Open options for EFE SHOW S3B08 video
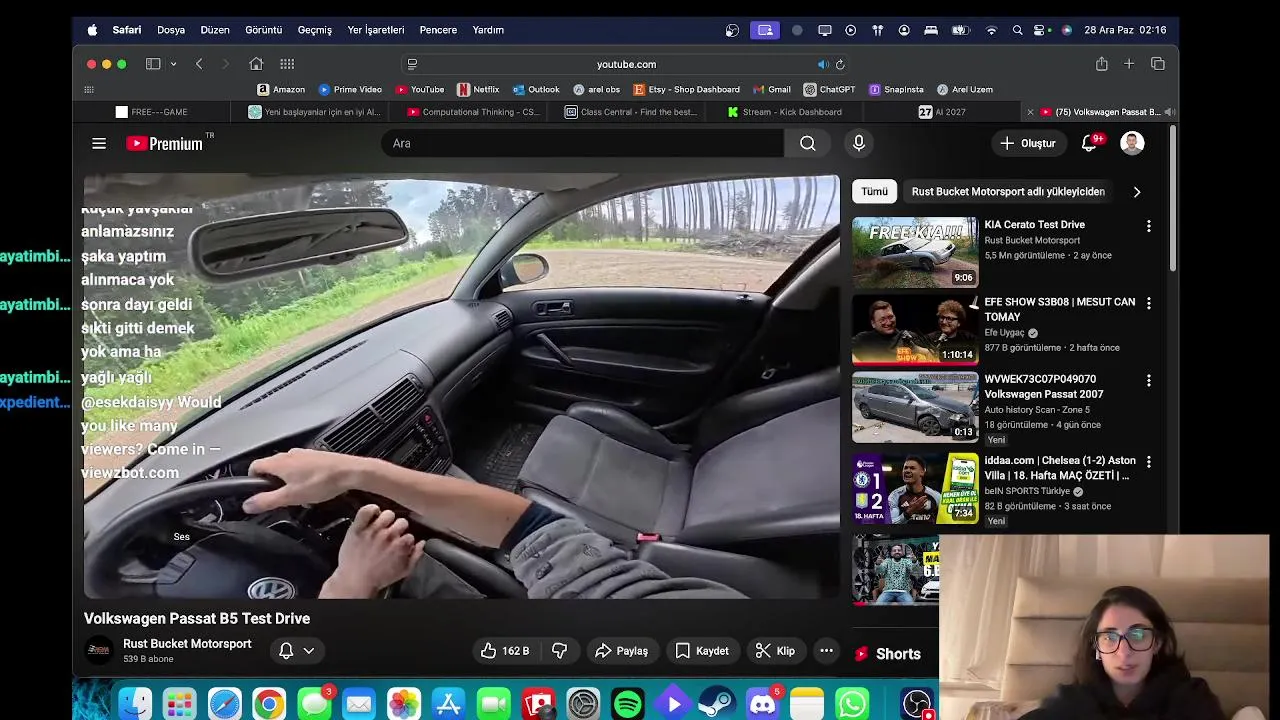1280x720 pixels. pyautogui.click(x=1148, y=303)
